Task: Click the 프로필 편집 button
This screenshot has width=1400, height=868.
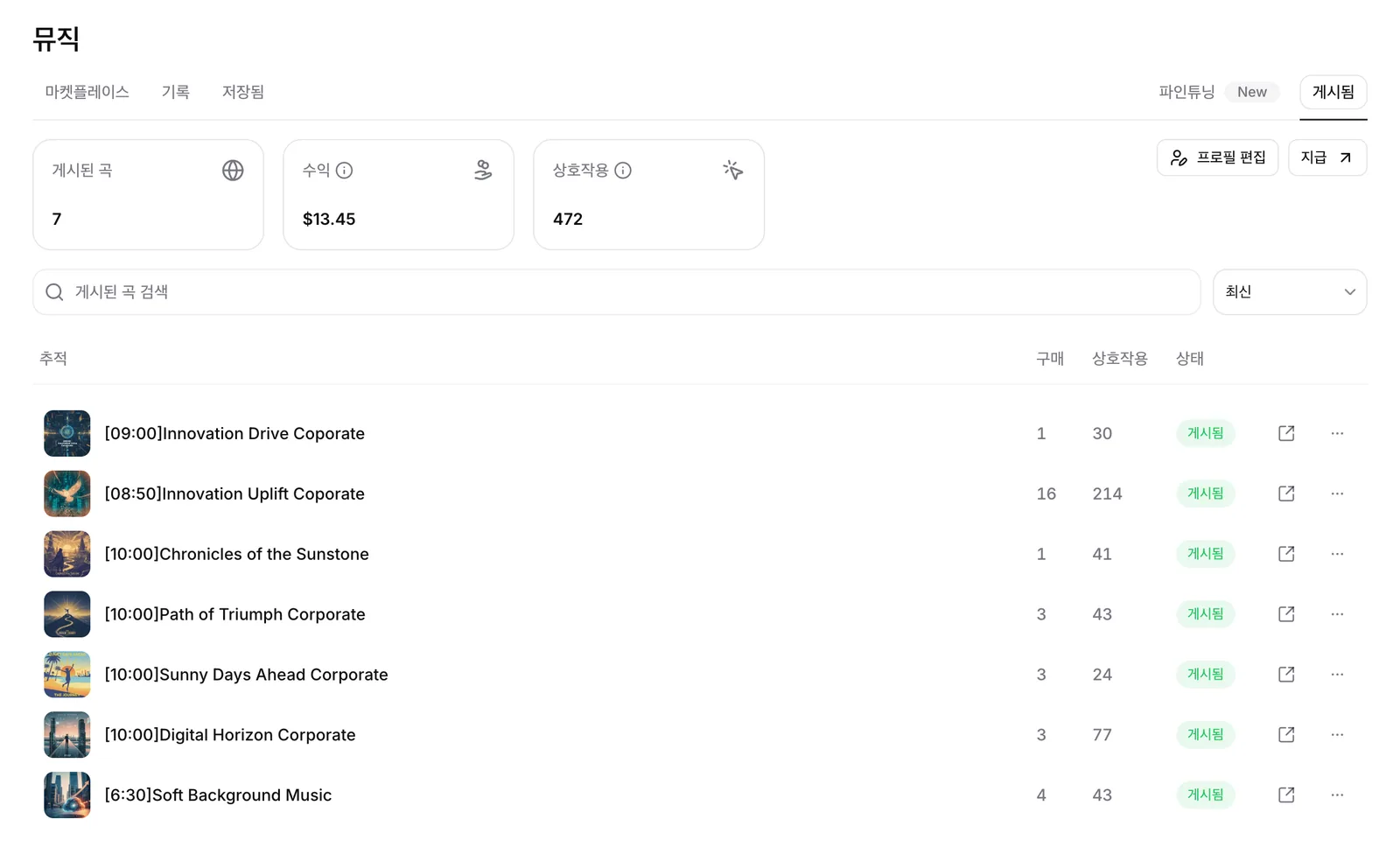Action: point(1218,157)
